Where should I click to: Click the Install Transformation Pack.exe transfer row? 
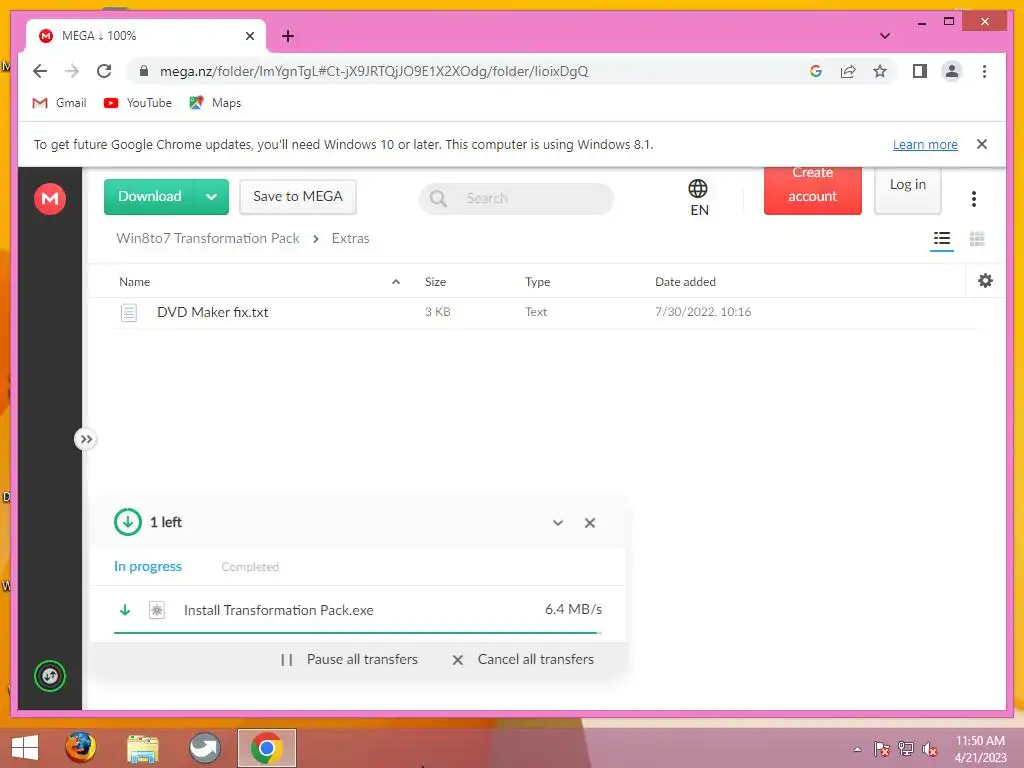coord(357,610)
